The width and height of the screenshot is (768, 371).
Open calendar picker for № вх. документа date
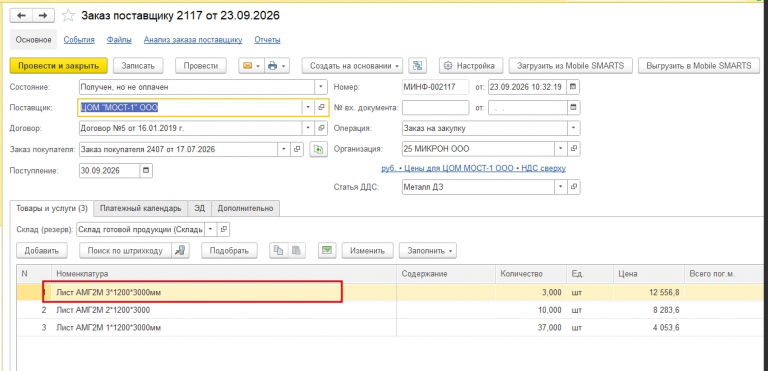(573, 107)
